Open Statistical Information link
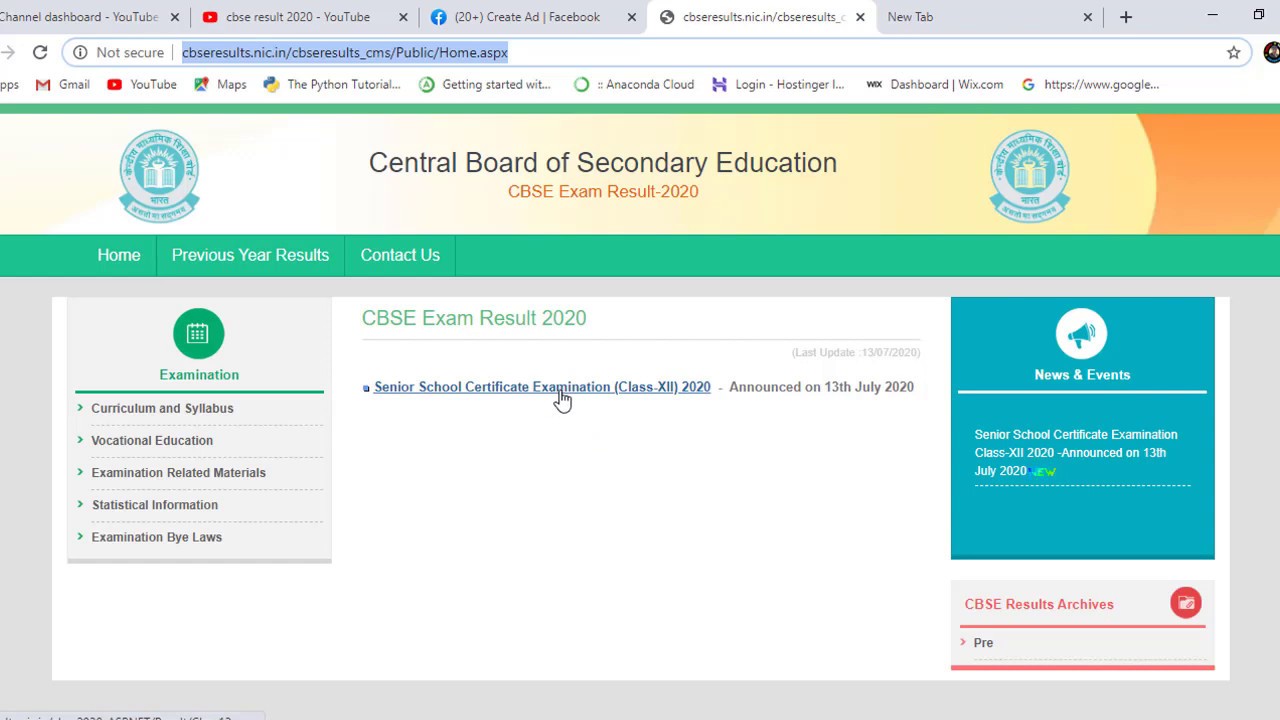Image resolution: width=1280 pixels, height=720 pixels. coord(155,505)
